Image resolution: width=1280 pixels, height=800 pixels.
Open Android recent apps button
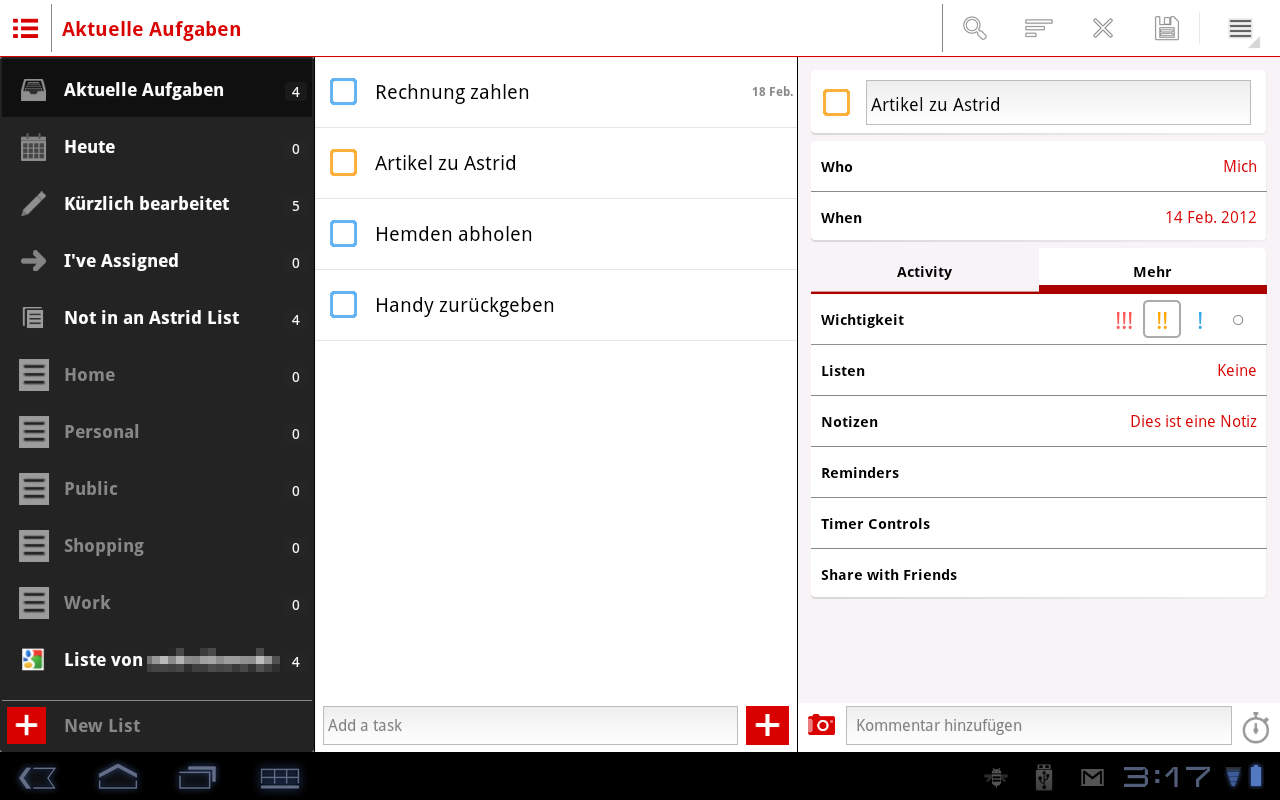(198, 777)
